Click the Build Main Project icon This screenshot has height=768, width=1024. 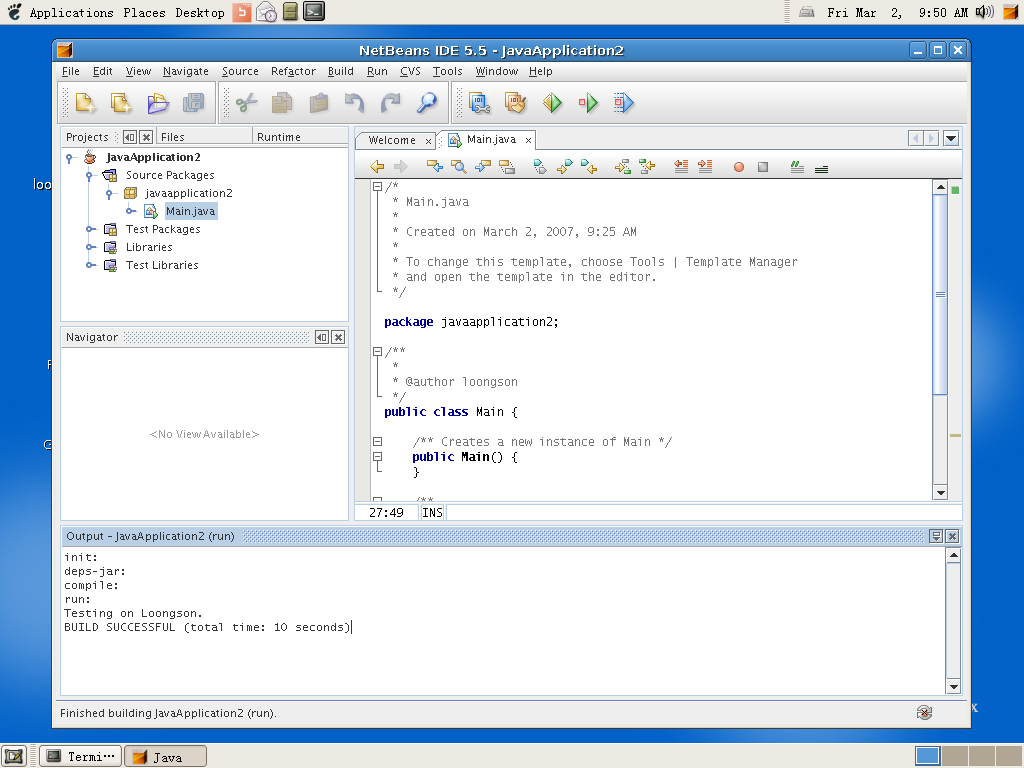[479, 102]
